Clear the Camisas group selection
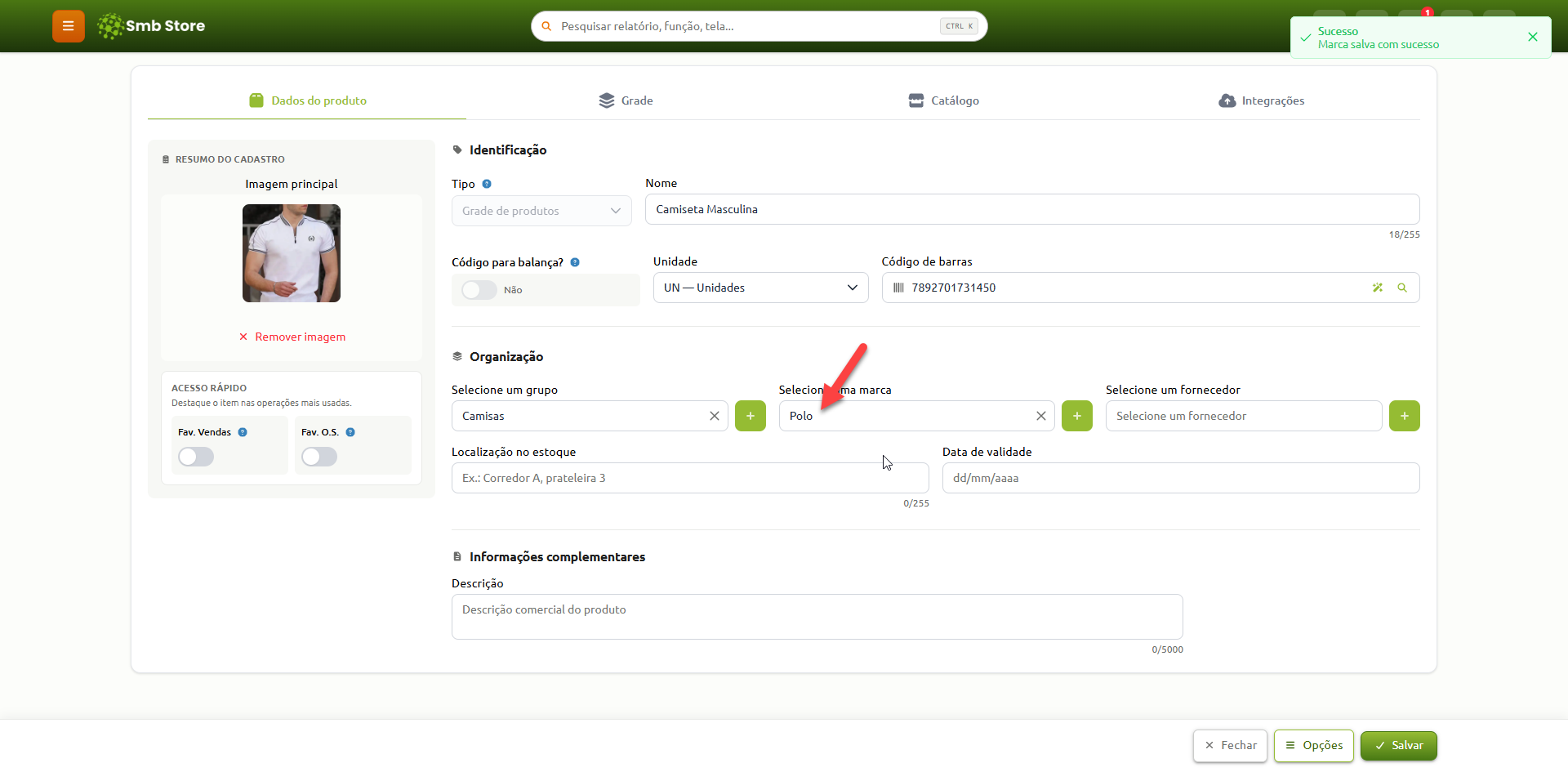This screenshot has height=772, width=1568. pyautogui.click(x=715, y=416)
